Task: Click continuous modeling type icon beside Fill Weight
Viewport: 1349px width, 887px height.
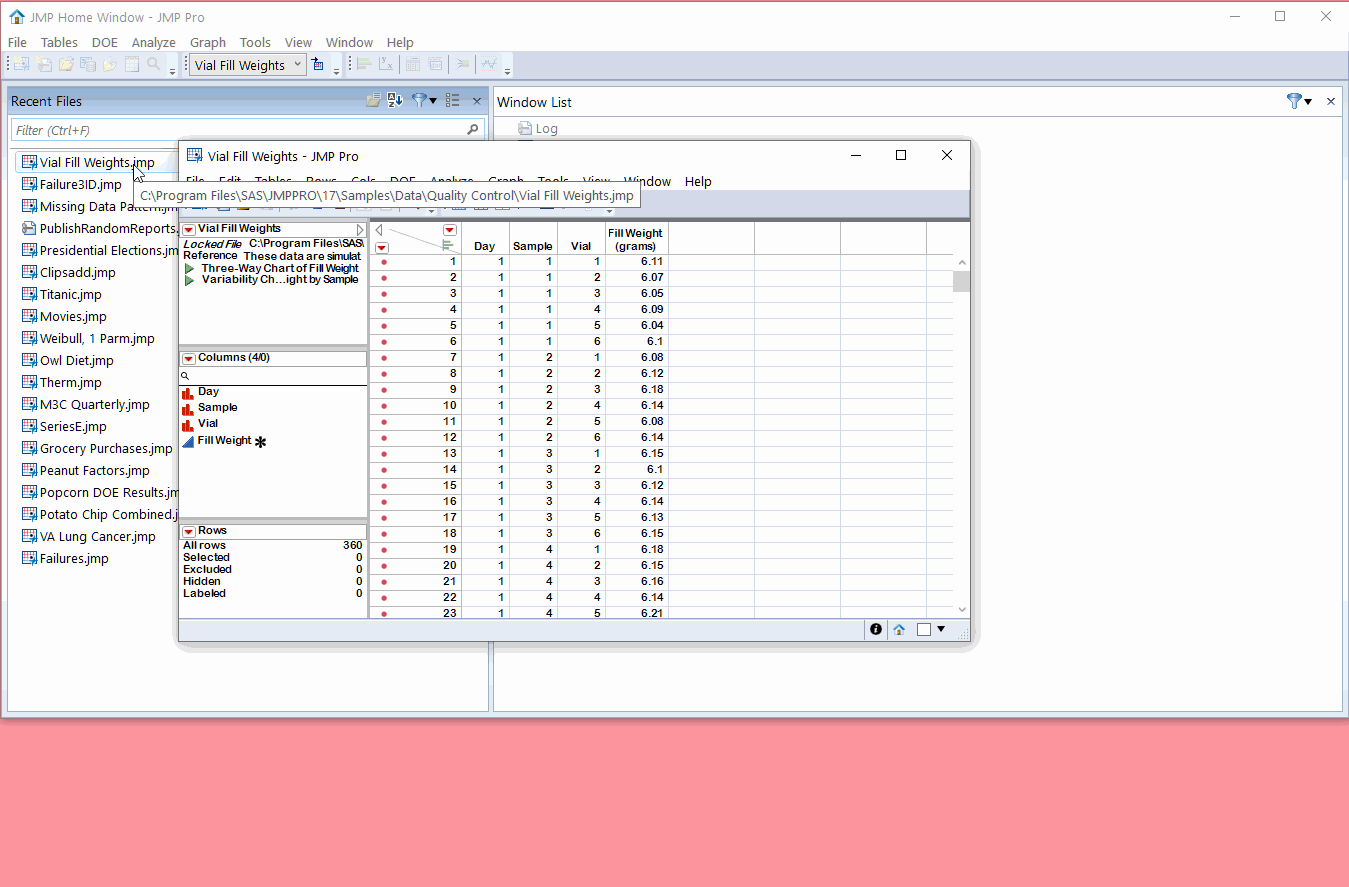Action: 187,441
